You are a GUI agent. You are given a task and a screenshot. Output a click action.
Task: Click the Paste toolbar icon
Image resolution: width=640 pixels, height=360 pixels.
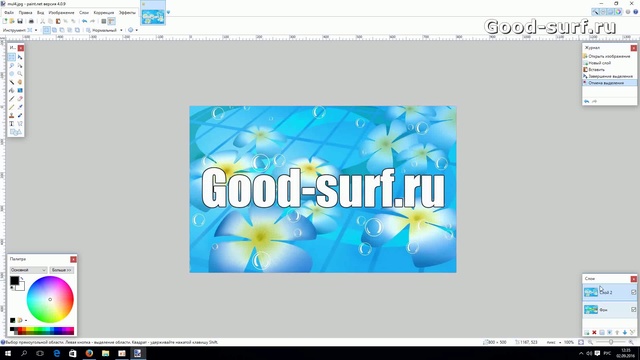click(58, 21)
